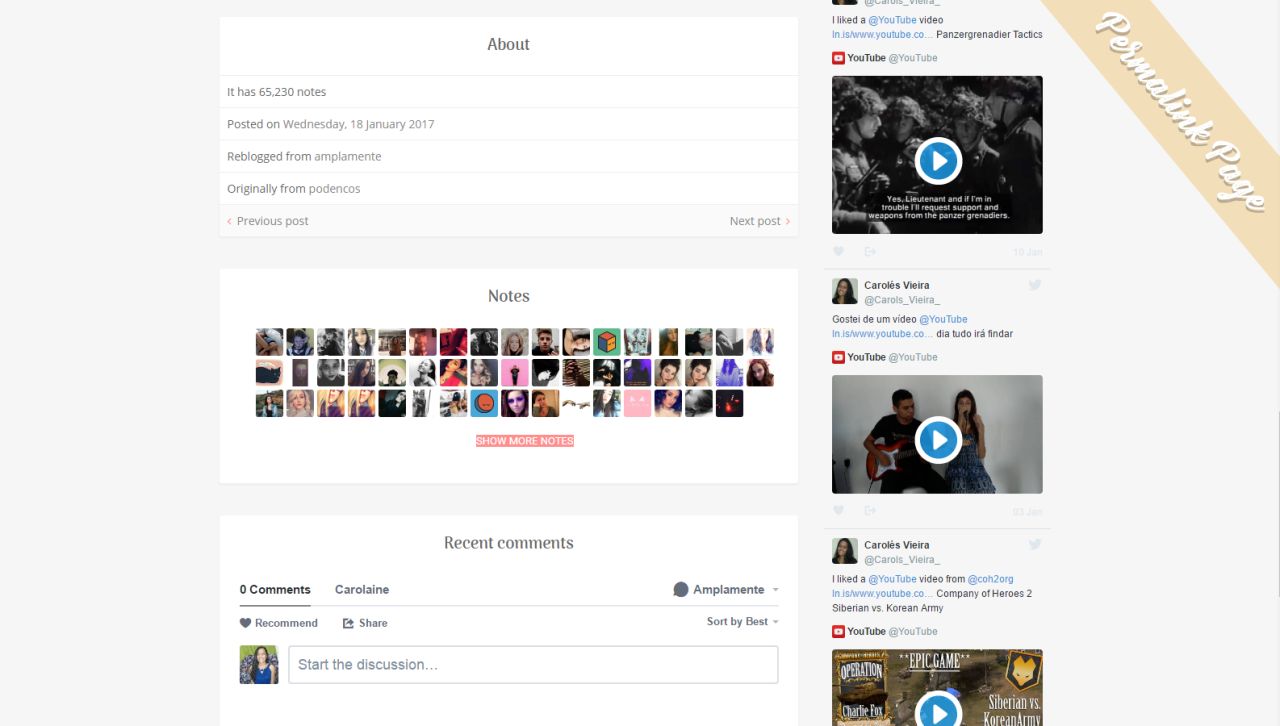Open the podencos original source link
The height and width of the screenshot is (726, 1280).
tap(335, 189)
